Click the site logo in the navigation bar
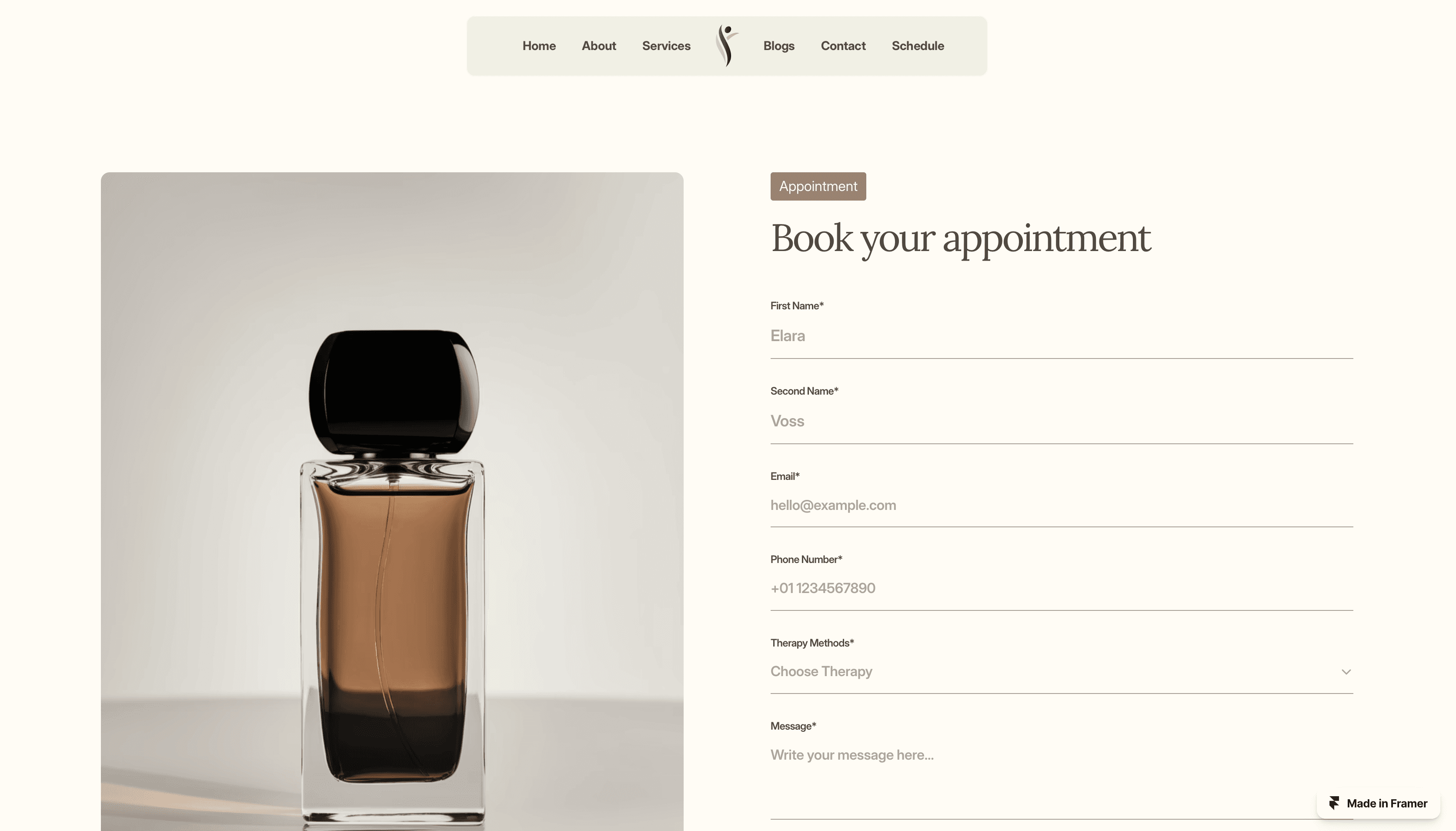The image size is (1456, 831). pos(727,46)
